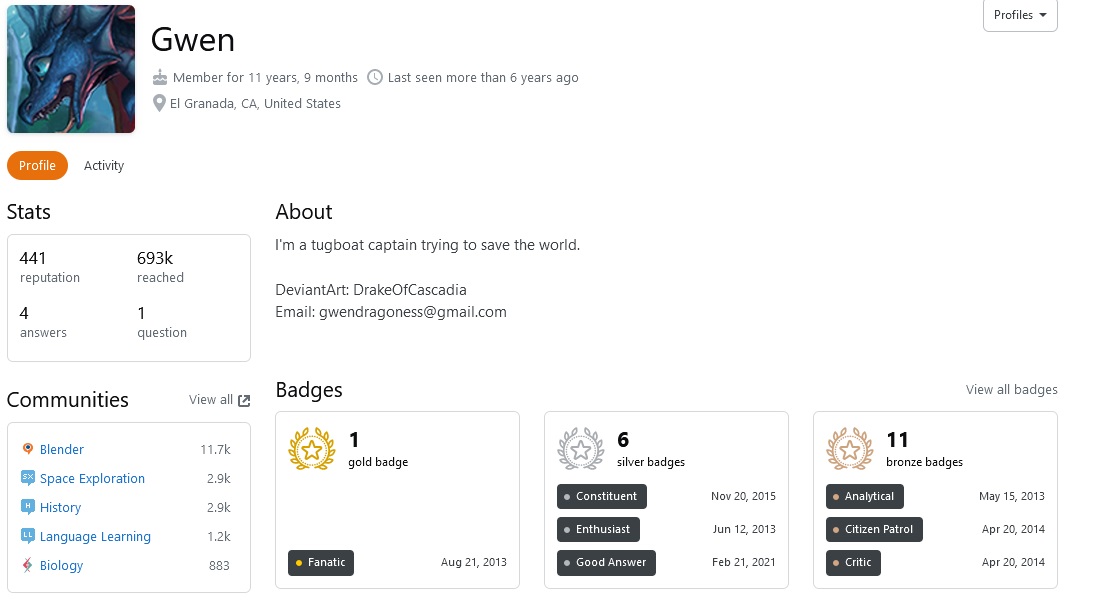
Task: Click the Aug 21, 2013 Fanatic date
Action: [474, 562]
